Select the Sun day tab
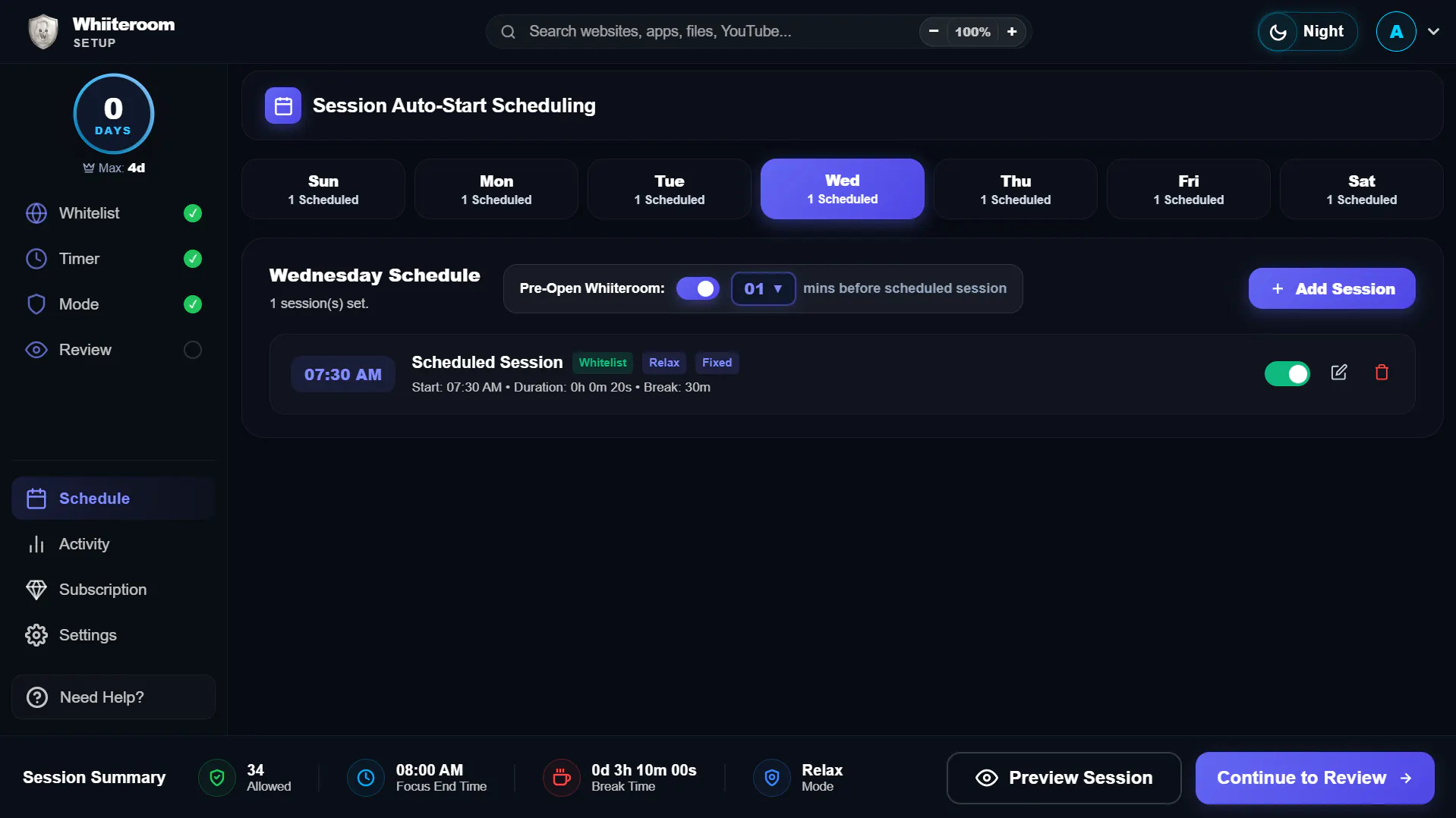The height and width of the screenshot is (818, 1456). coord(323,189)
